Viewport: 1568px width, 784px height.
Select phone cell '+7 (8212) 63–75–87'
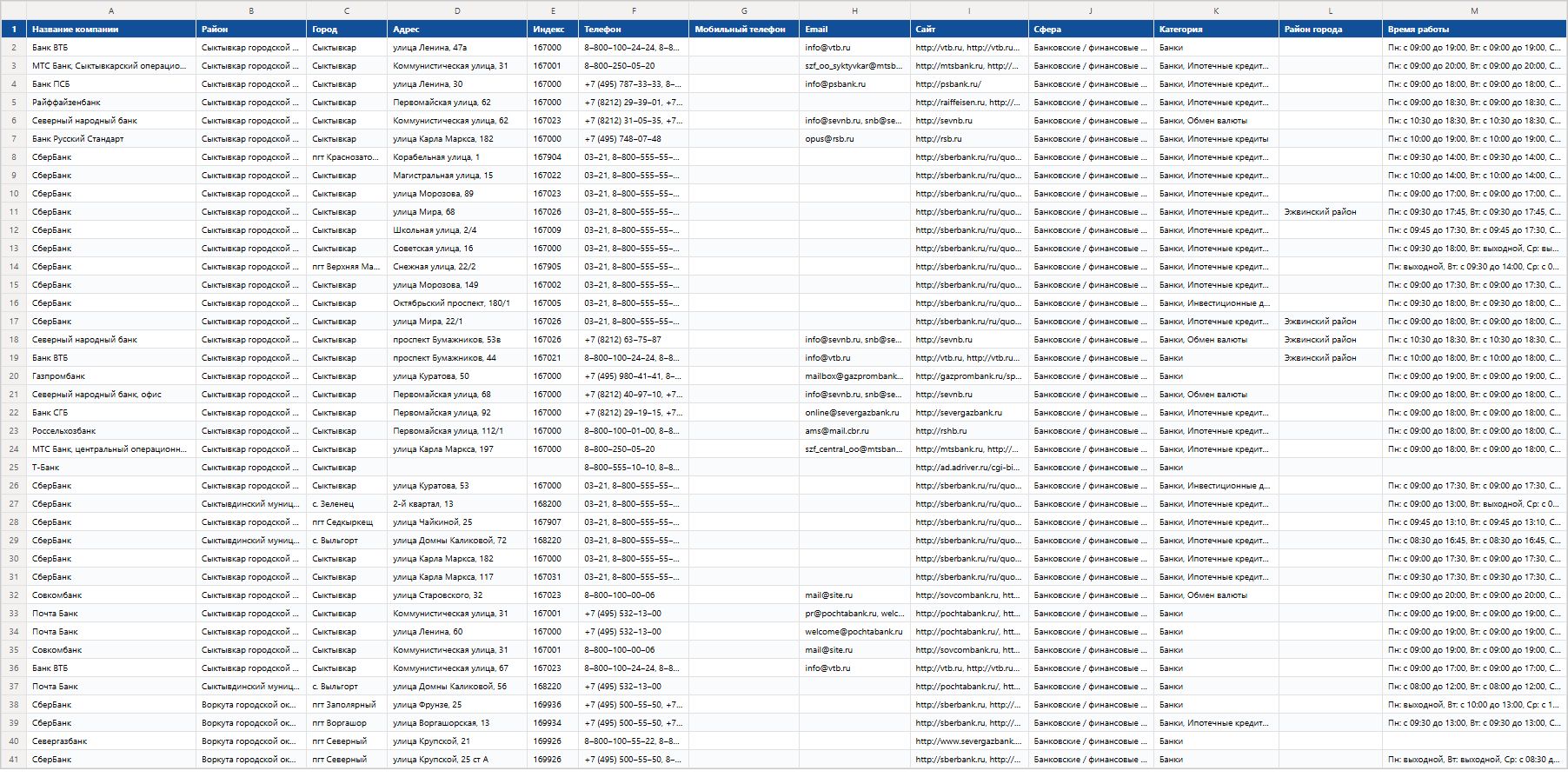634,340
